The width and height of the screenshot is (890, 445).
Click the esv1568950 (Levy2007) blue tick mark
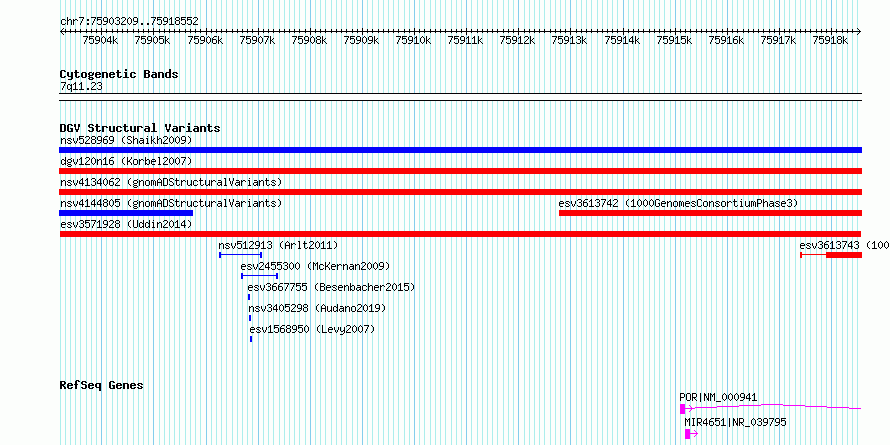pos(251,339)
